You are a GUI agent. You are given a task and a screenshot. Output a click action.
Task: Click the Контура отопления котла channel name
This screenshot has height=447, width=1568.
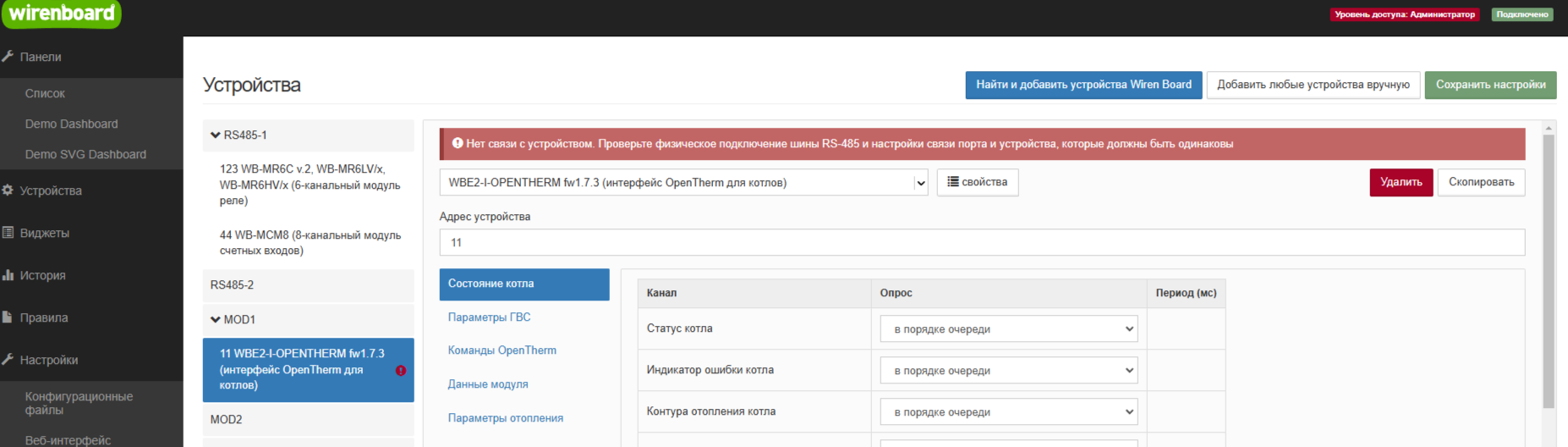710,411
